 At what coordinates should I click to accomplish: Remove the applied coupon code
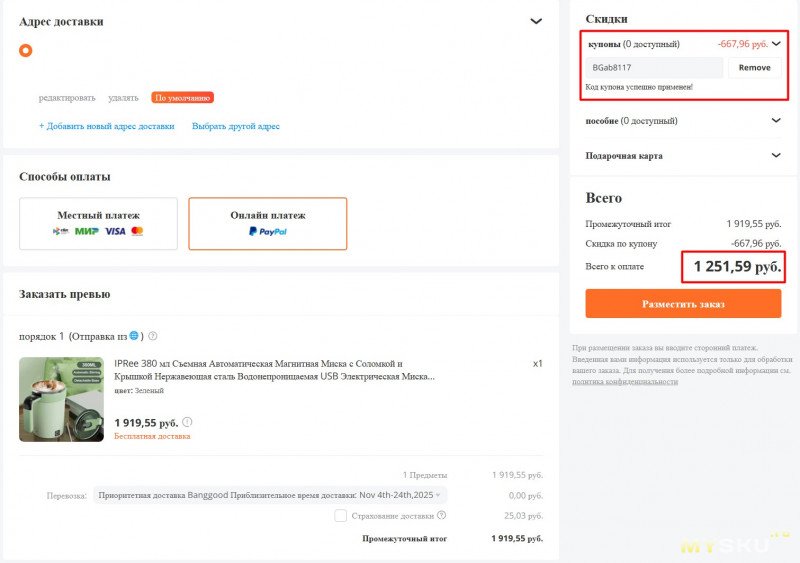[x=754, y=68]
